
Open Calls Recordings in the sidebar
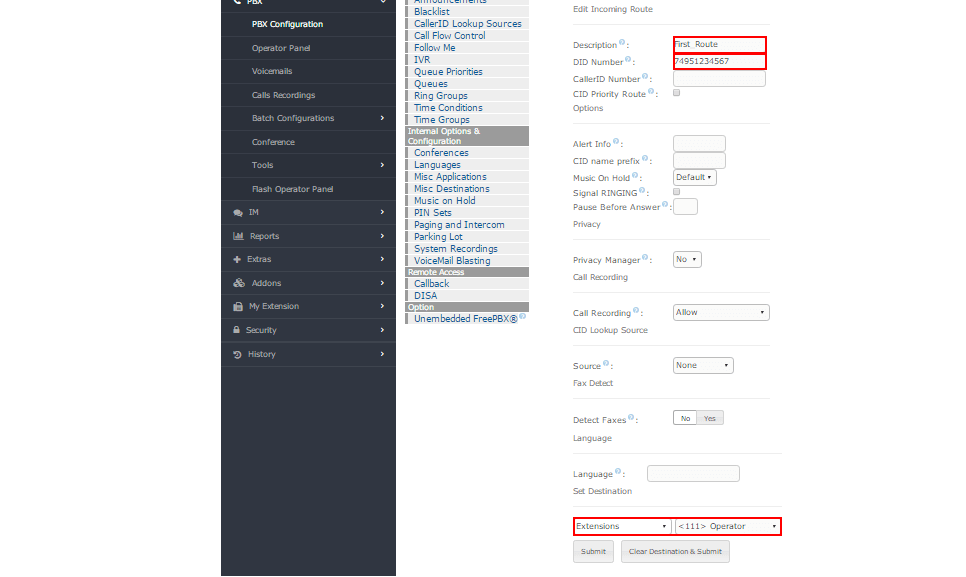point(283,95)
